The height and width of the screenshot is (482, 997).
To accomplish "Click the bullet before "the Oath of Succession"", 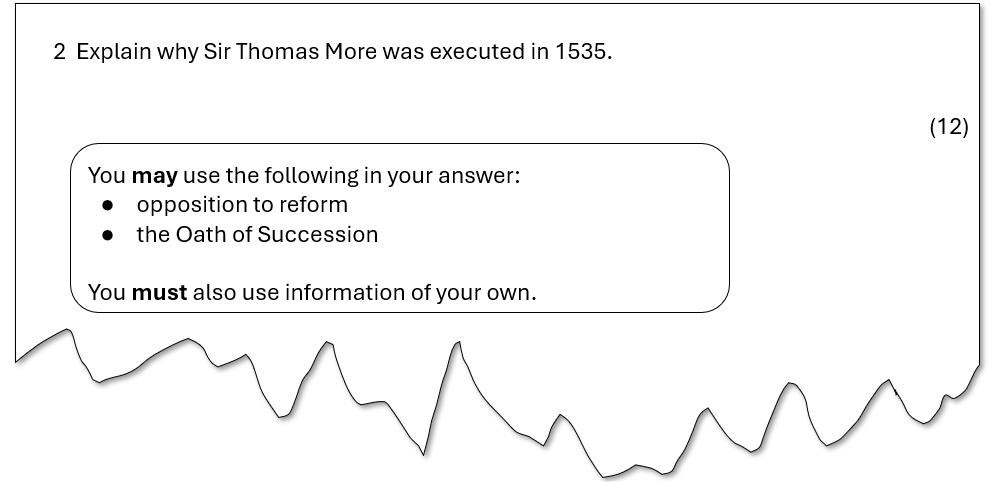I will (x=107, y=235).
